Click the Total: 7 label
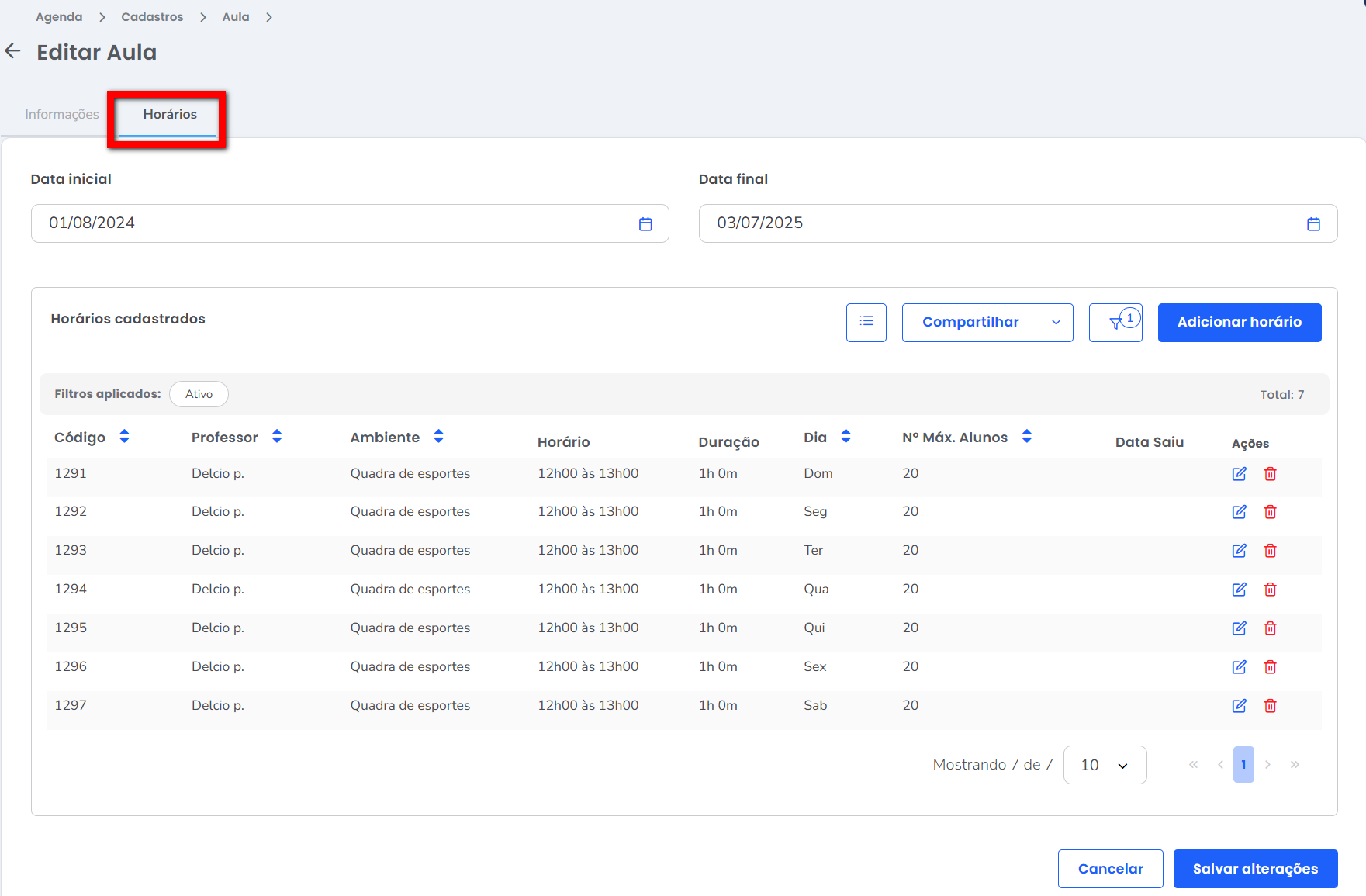The width and height of the screenshot is (1366, 896). click(x=1282, y=395)
